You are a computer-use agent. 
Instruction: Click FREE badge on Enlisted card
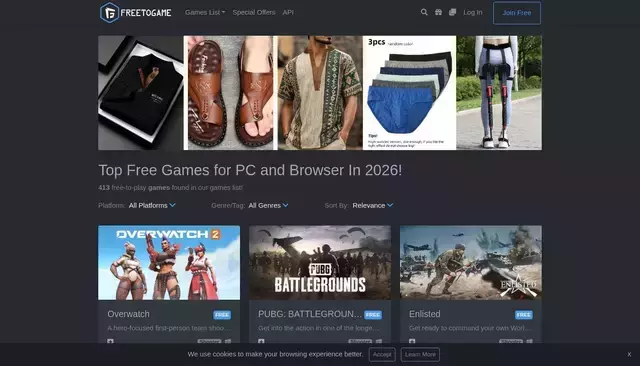pos(524,315)
